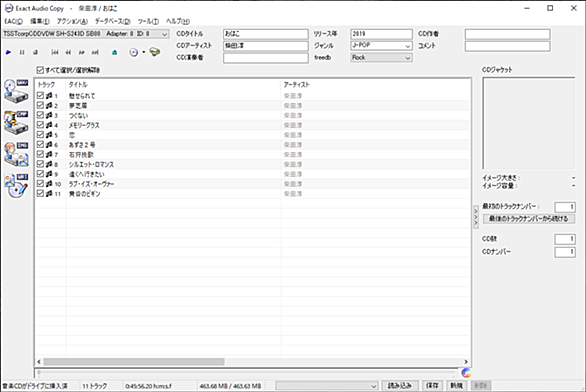Click the Exact Audio Copy title bar icon

tap(8, 8)
